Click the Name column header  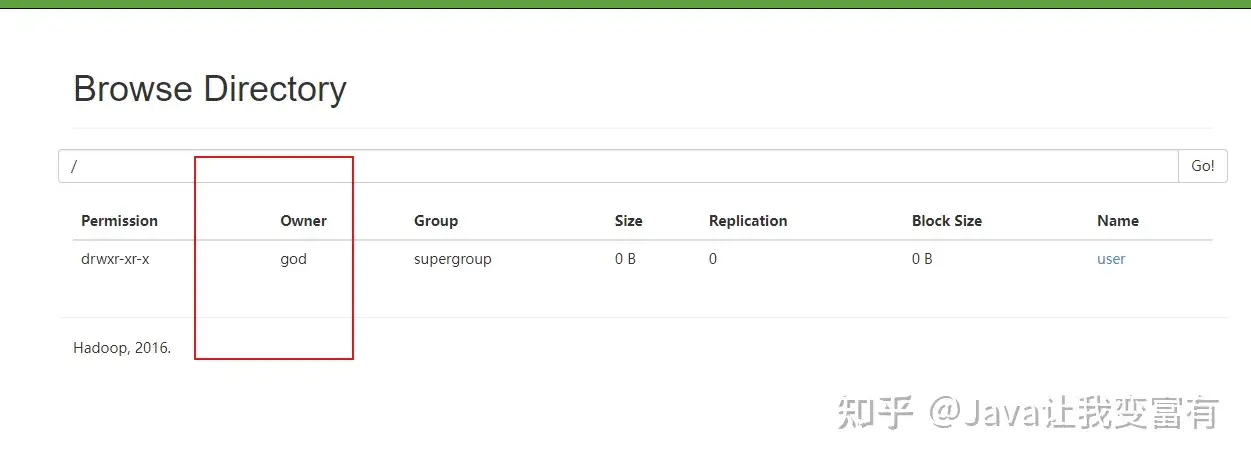tap(1117, 221)
